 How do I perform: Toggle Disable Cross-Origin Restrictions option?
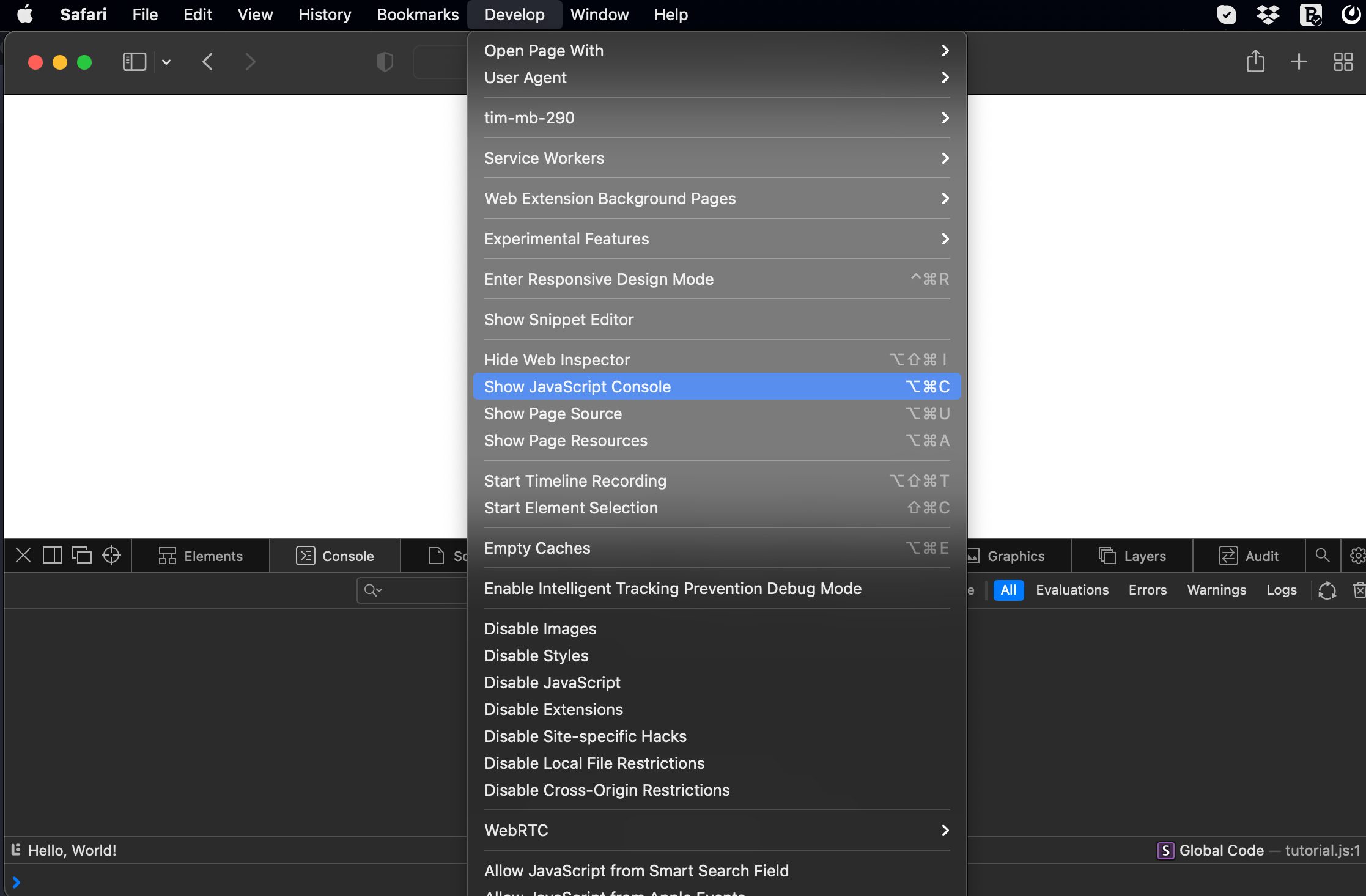point(607,790)
